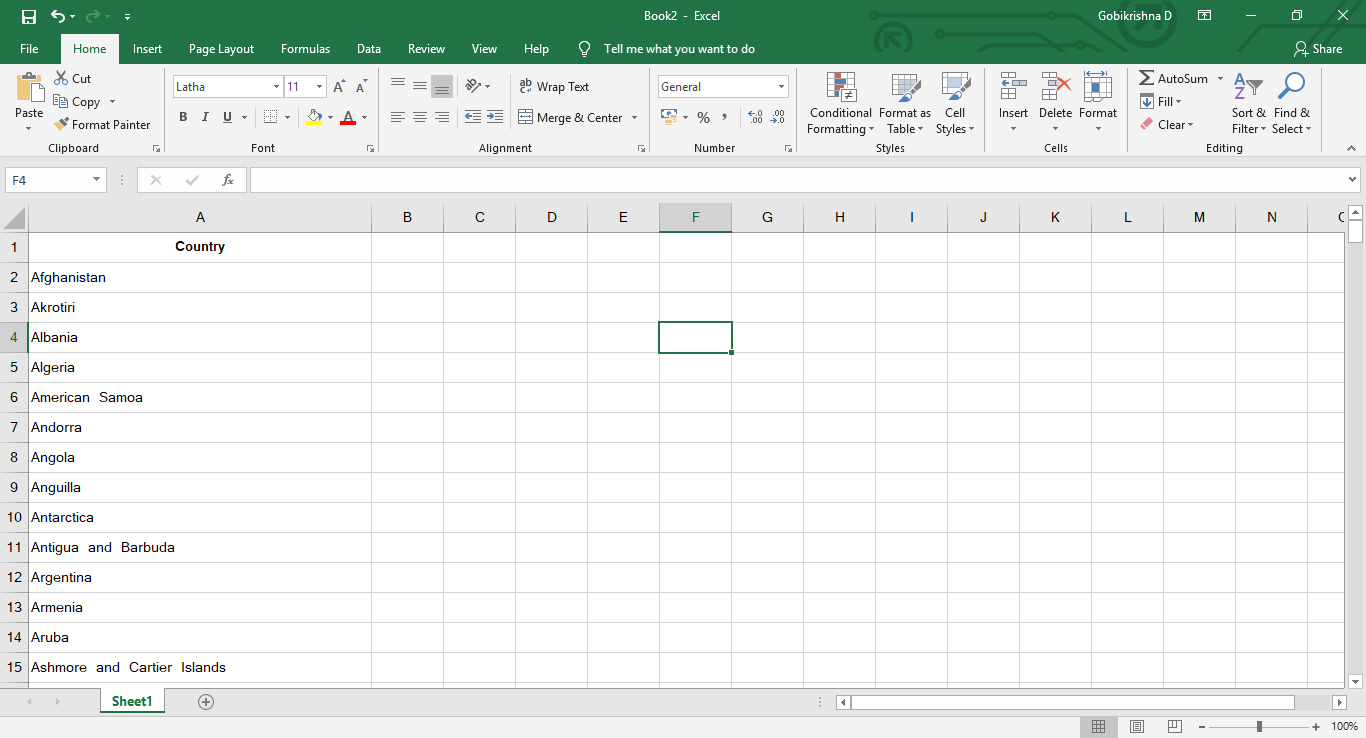Toggle Center alignment
Viewport: 1366px width, 738px height.
point(420,117)
